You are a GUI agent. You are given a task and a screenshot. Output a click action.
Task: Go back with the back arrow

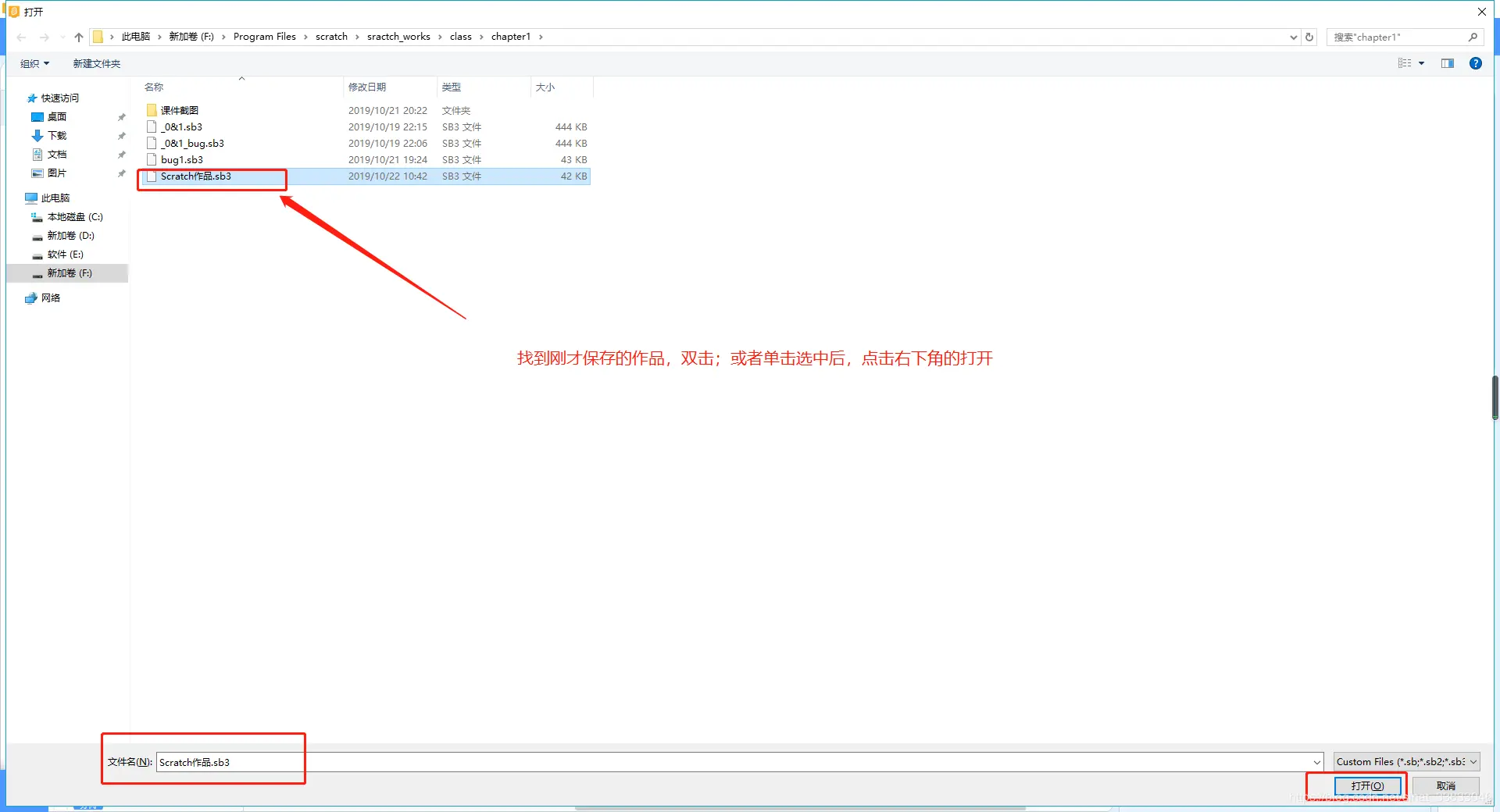tap(22, 37)
